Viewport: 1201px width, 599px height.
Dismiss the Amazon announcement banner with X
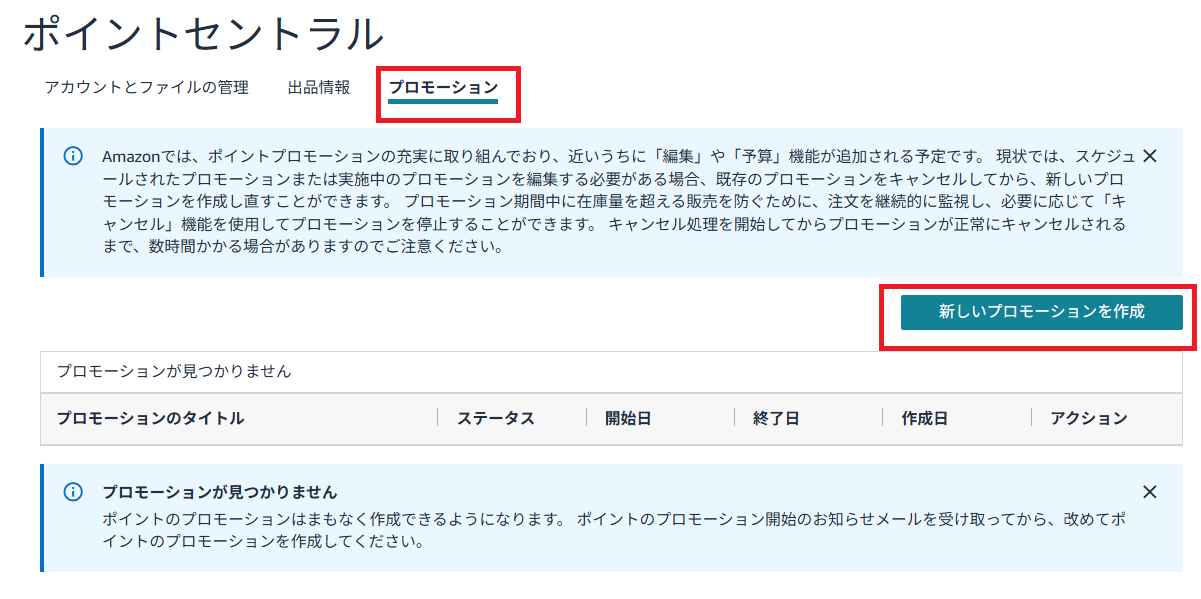(x=1149, y=156)
